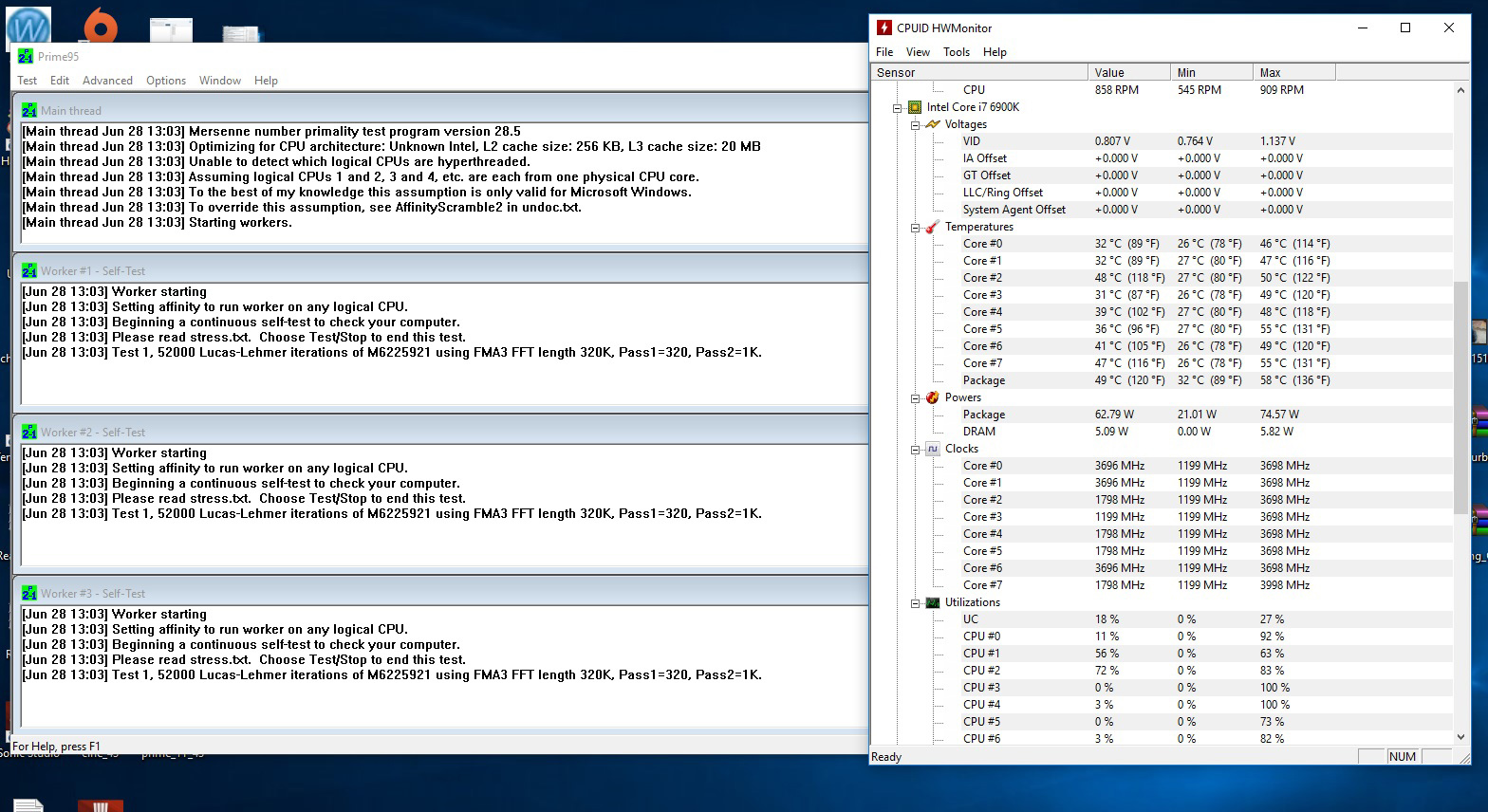The image size is (1488, 812).
Task: Click the Sensor column header
Action: click(979, 72)
